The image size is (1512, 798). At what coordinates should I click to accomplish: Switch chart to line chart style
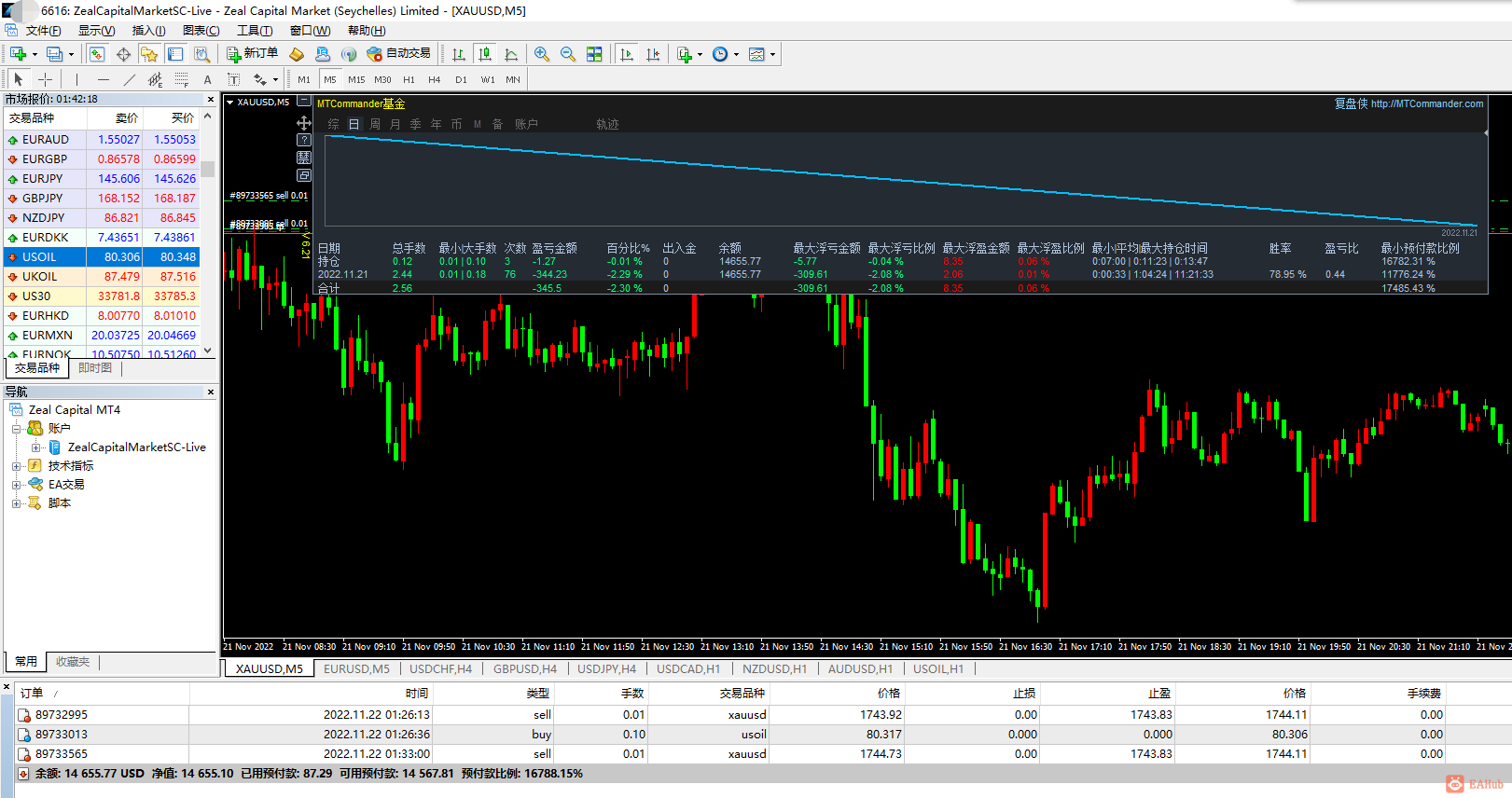coord(511,54)
